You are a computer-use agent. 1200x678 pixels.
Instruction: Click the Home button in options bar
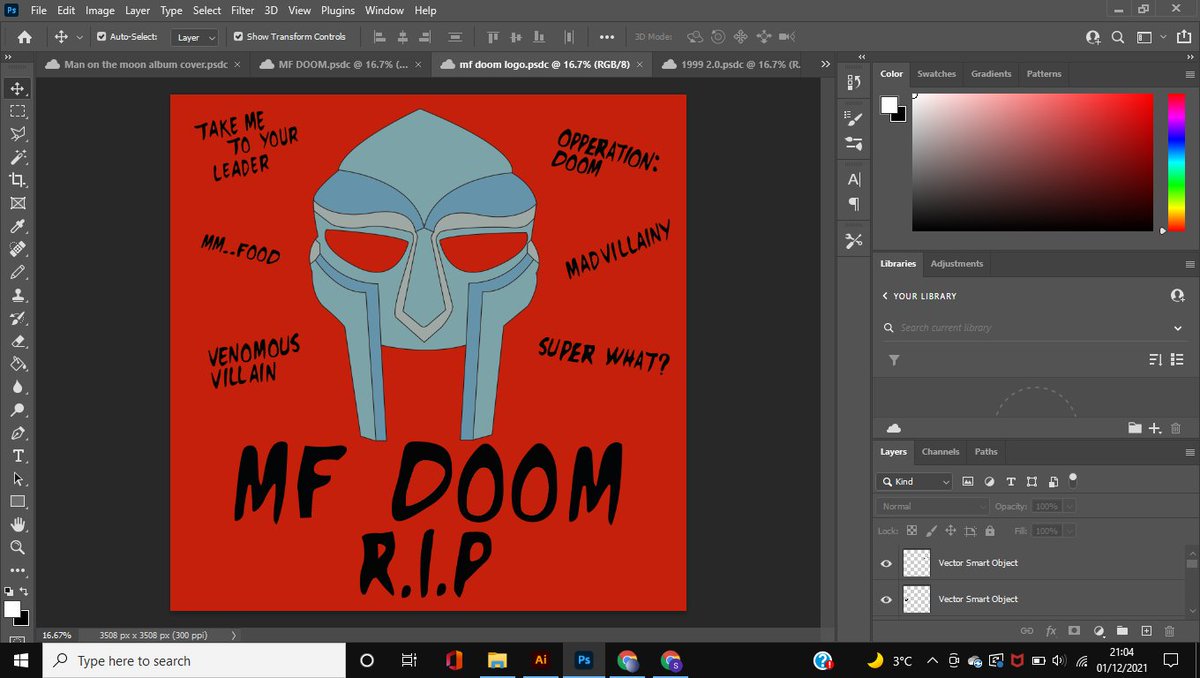click(x=24, y=37)
